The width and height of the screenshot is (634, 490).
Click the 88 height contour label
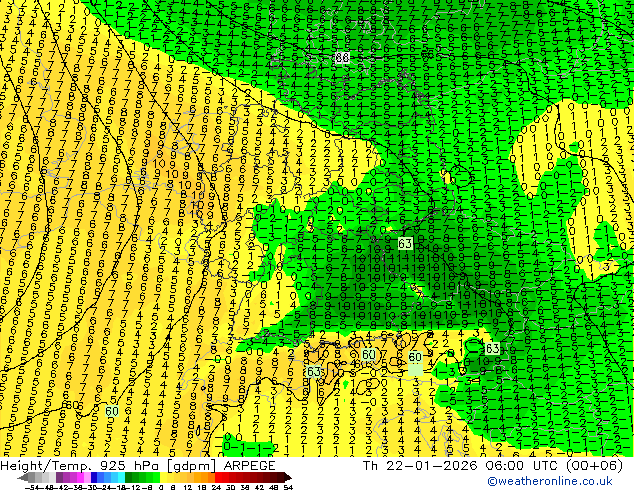click(342, 57)
